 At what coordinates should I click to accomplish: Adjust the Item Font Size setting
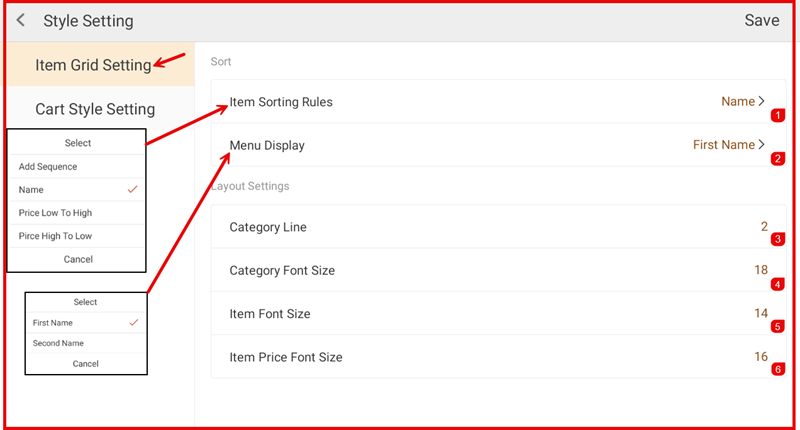pos(760,314)
